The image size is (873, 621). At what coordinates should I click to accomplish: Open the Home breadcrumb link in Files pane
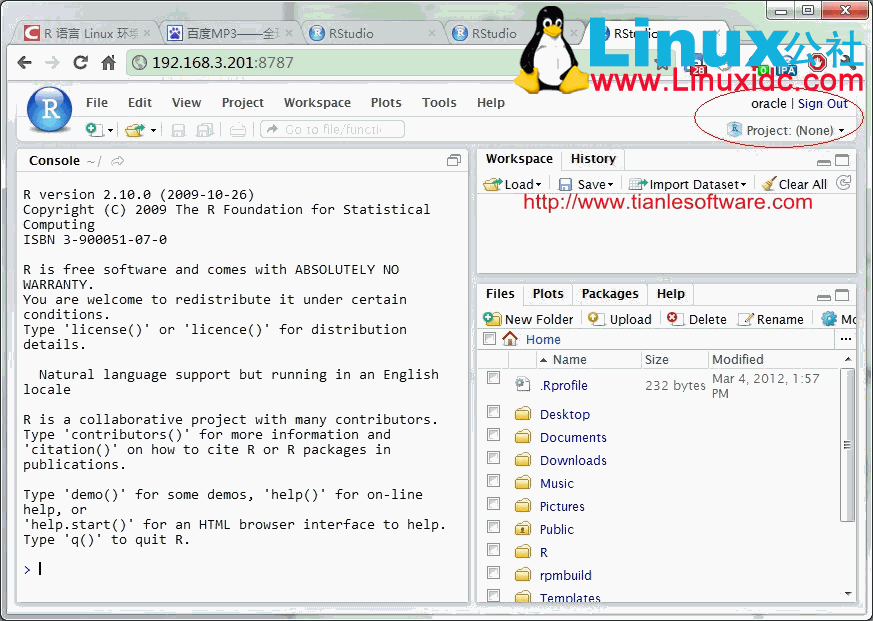(x=543, y=338)
